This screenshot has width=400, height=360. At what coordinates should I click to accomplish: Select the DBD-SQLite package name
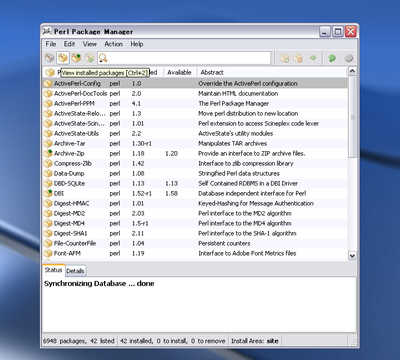pyautogui.click(x=69, y=183)
